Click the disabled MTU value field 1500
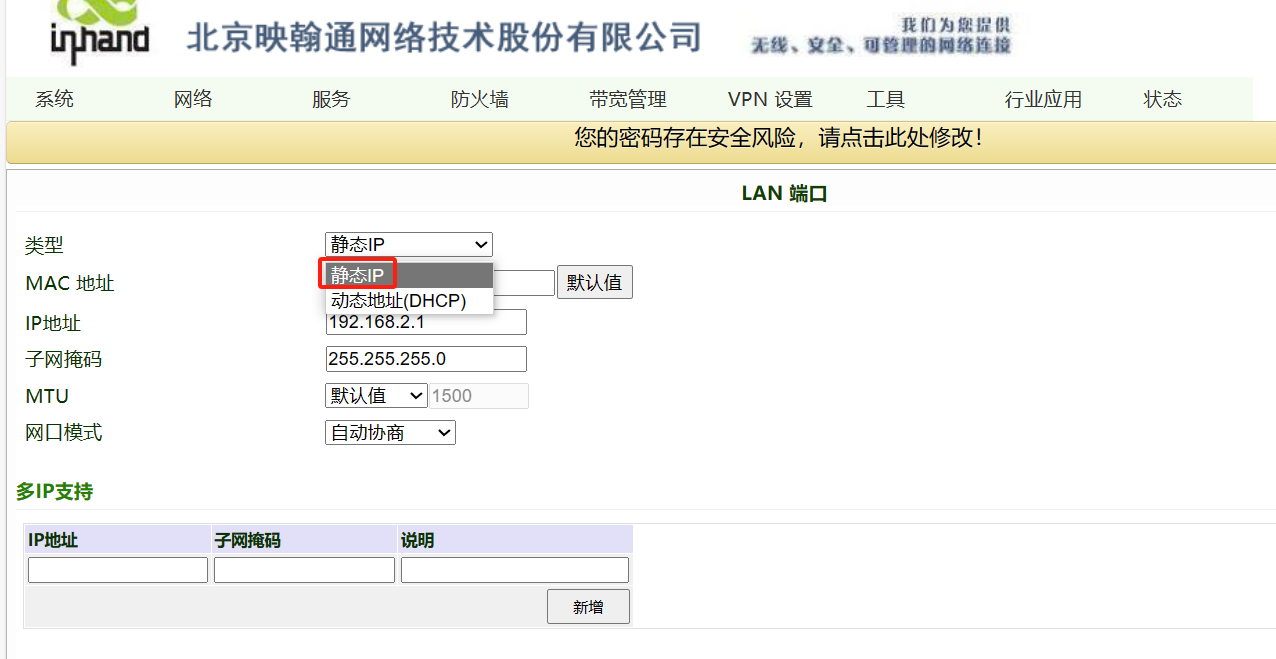The width and height of the screenshot is (1276, 659). tap(479, 396)
